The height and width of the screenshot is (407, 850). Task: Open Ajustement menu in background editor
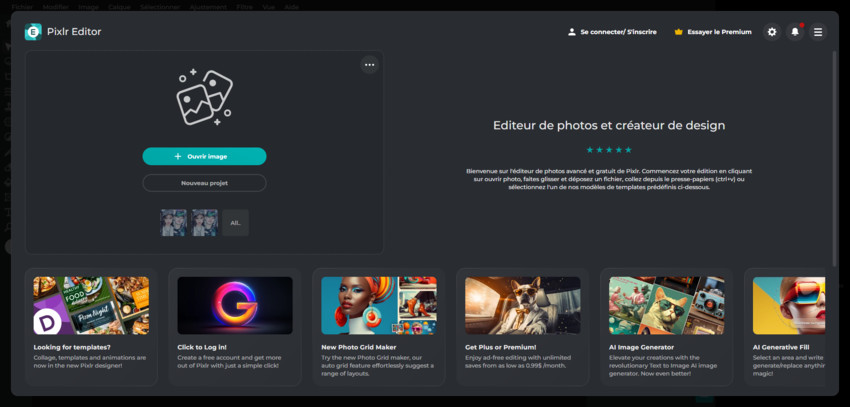pos(208,8)
